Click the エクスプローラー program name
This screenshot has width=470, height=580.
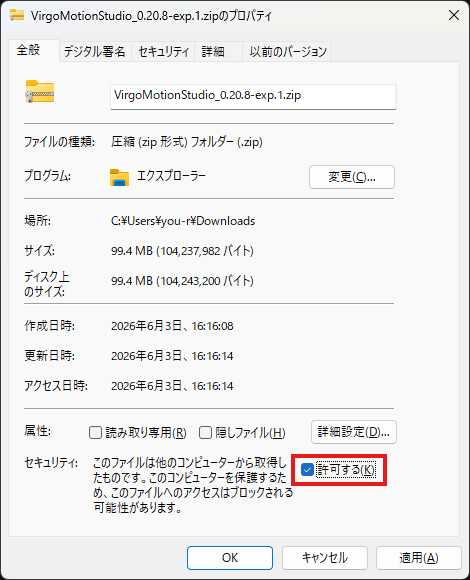(x=171, y=175)
